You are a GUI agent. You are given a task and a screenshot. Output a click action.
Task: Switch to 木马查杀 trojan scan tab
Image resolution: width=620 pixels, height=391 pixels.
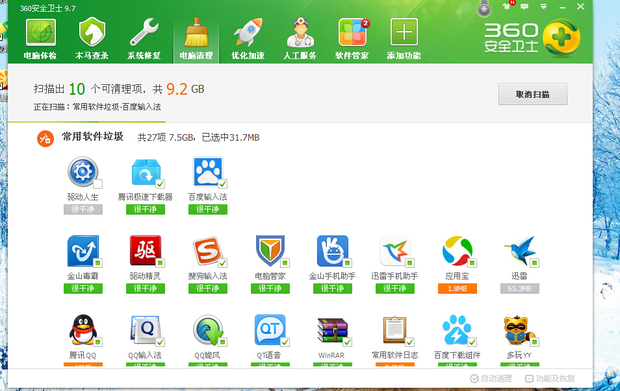point(92,39)
